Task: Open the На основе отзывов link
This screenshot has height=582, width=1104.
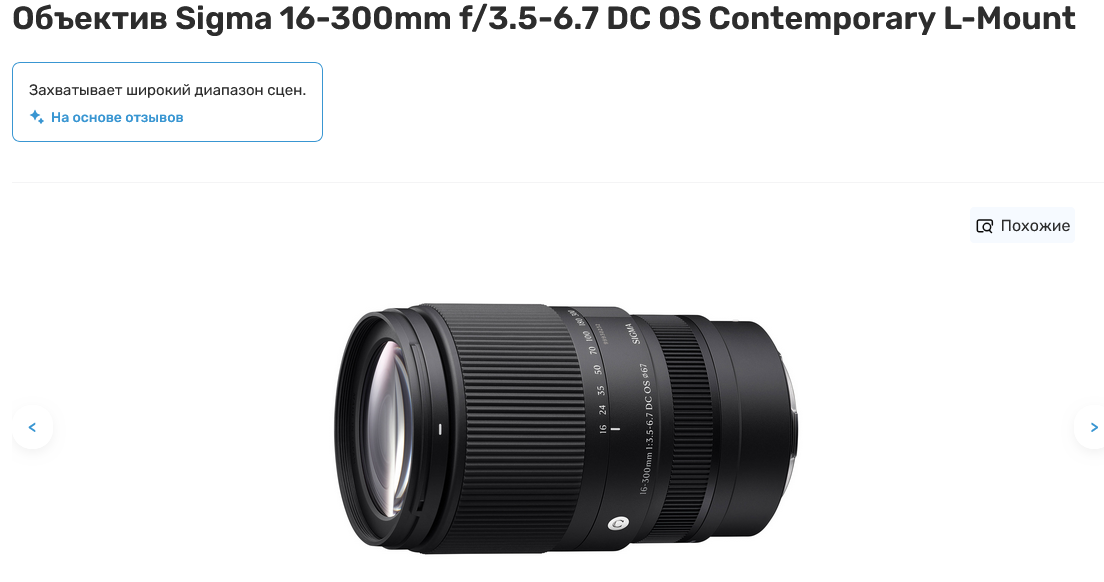Action: (117, 118)
